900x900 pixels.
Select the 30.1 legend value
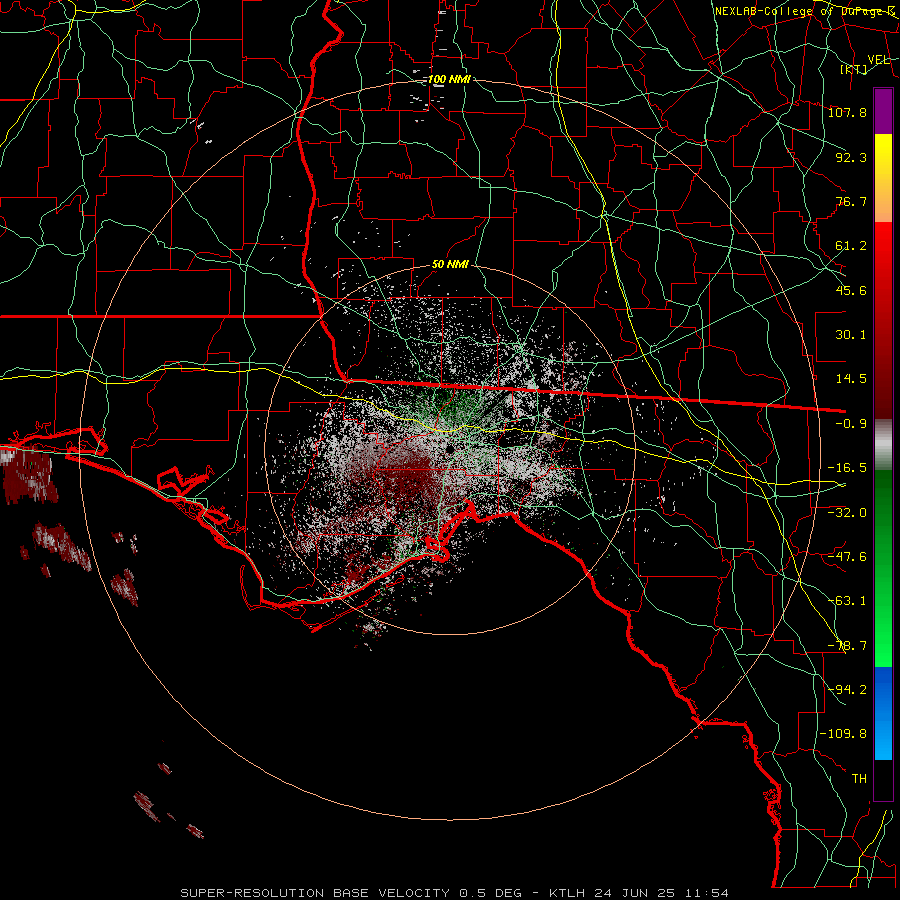pos(851,335)
